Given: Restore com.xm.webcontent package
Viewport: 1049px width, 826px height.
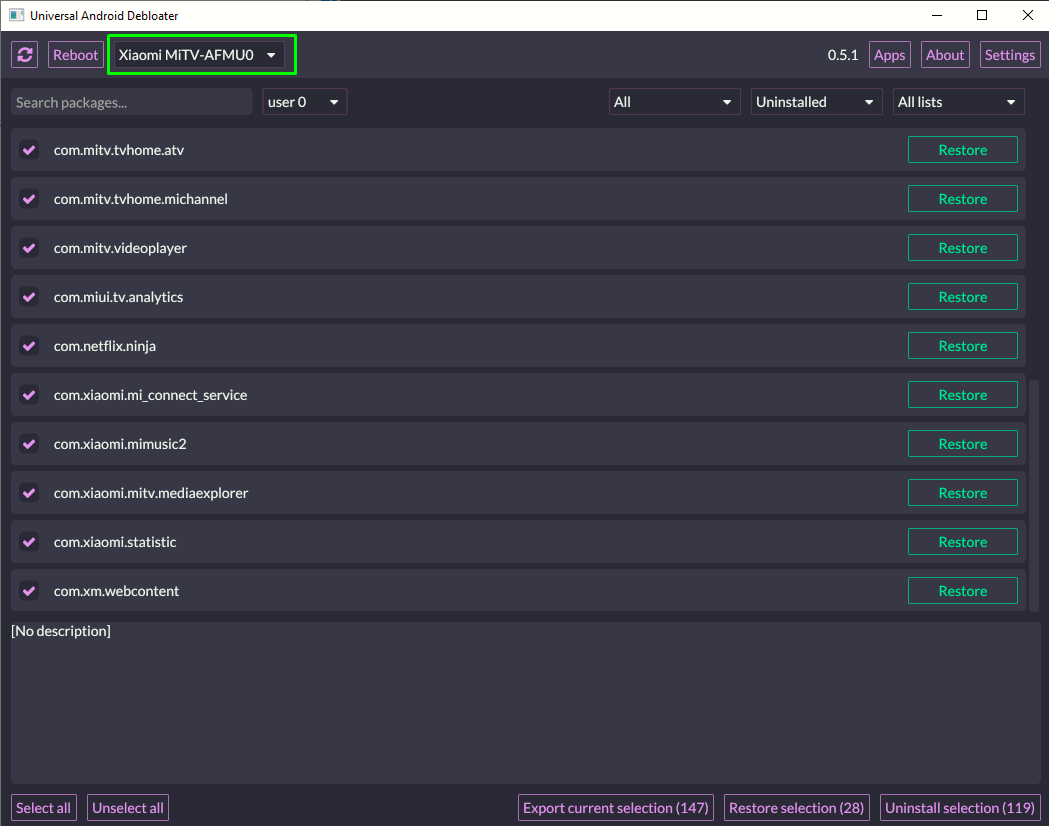Looking at the screenshot, I should coord(963,591).
